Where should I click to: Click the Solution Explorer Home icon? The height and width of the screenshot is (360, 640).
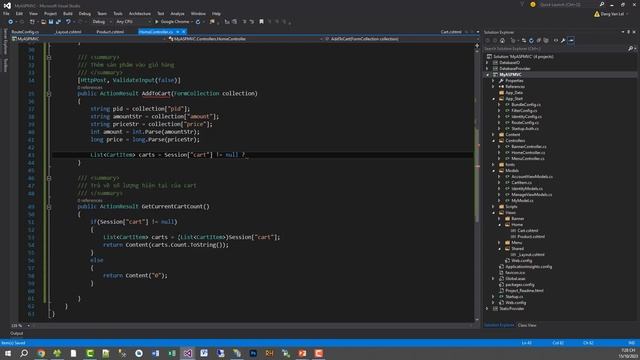pos(502,40)
